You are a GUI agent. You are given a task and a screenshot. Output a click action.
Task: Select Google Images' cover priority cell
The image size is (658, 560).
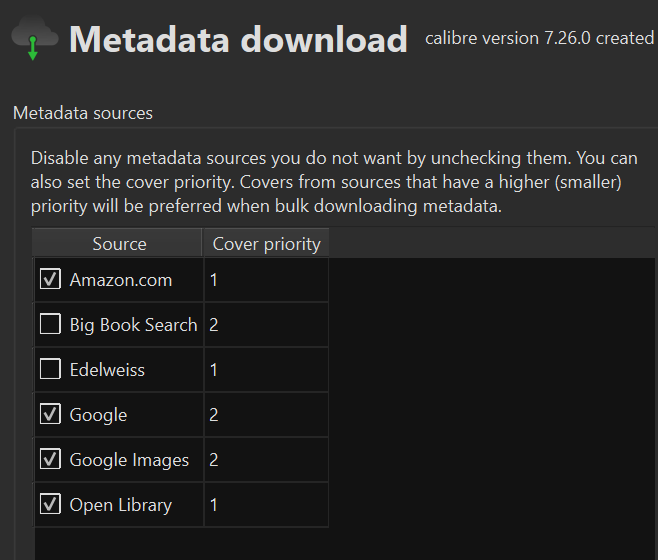tap(266, 460)
